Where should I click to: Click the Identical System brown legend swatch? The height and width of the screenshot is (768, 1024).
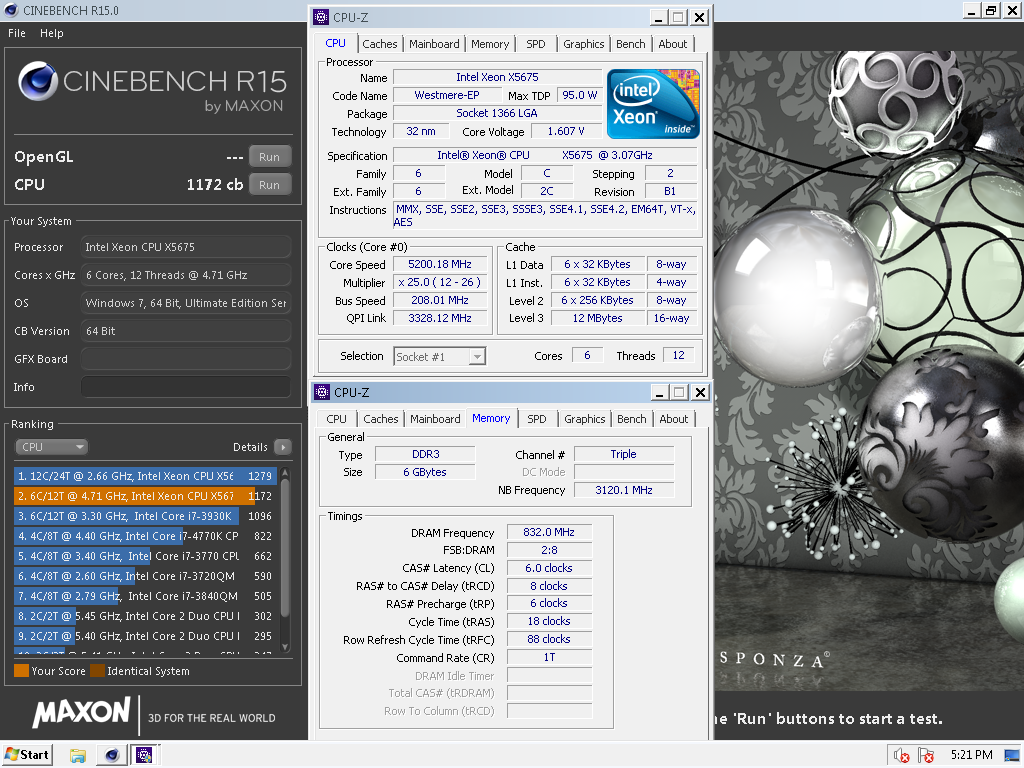pos(97,671)
